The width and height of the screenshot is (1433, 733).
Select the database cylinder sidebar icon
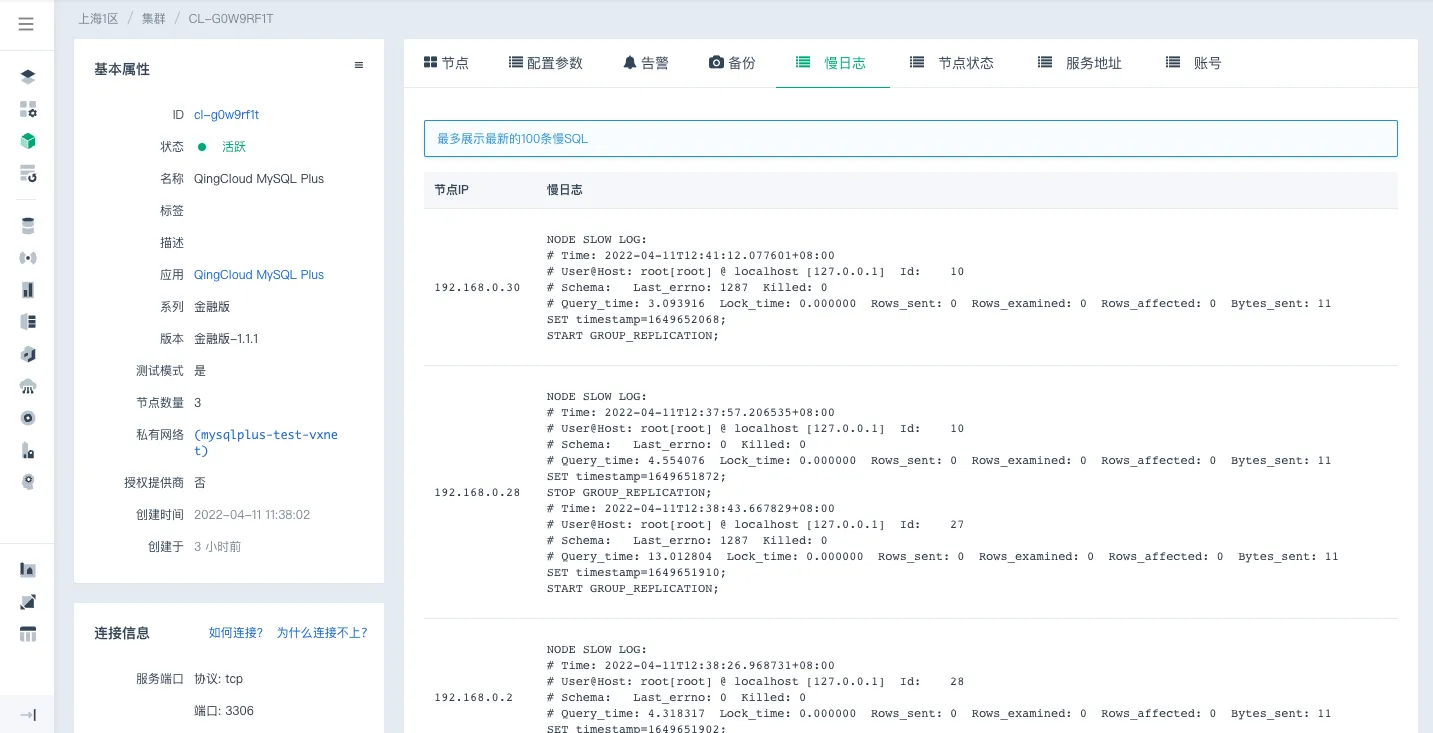coord(28,226)
